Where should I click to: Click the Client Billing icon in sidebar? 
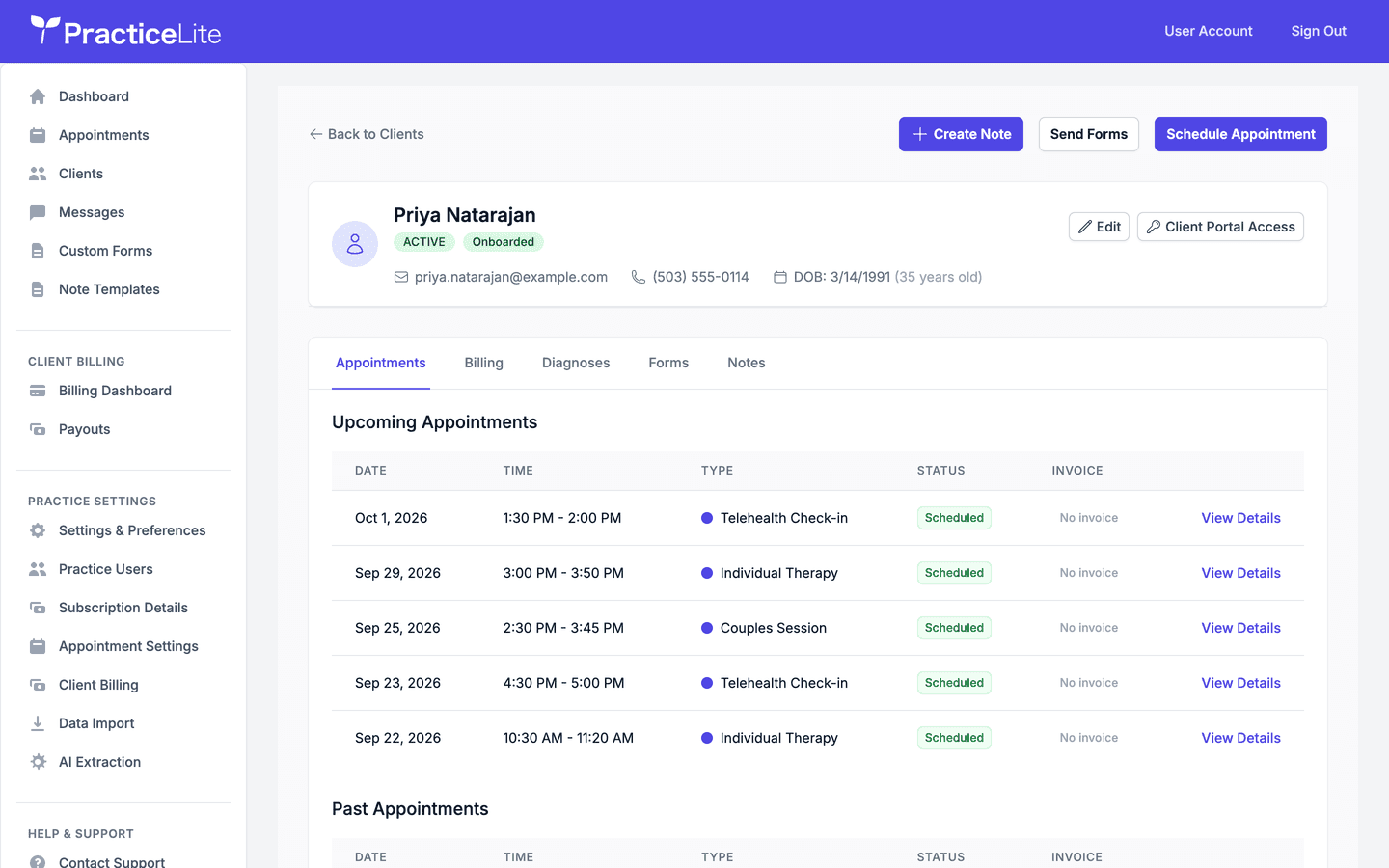(38, 685)
